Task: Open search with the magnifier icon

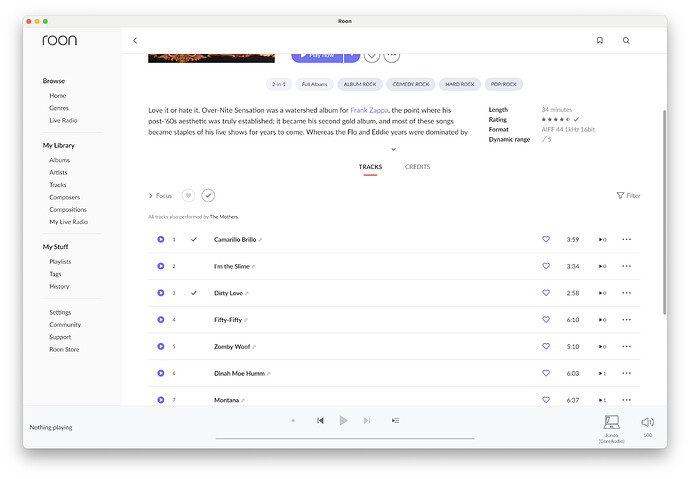Action: [x=626, y=41]
